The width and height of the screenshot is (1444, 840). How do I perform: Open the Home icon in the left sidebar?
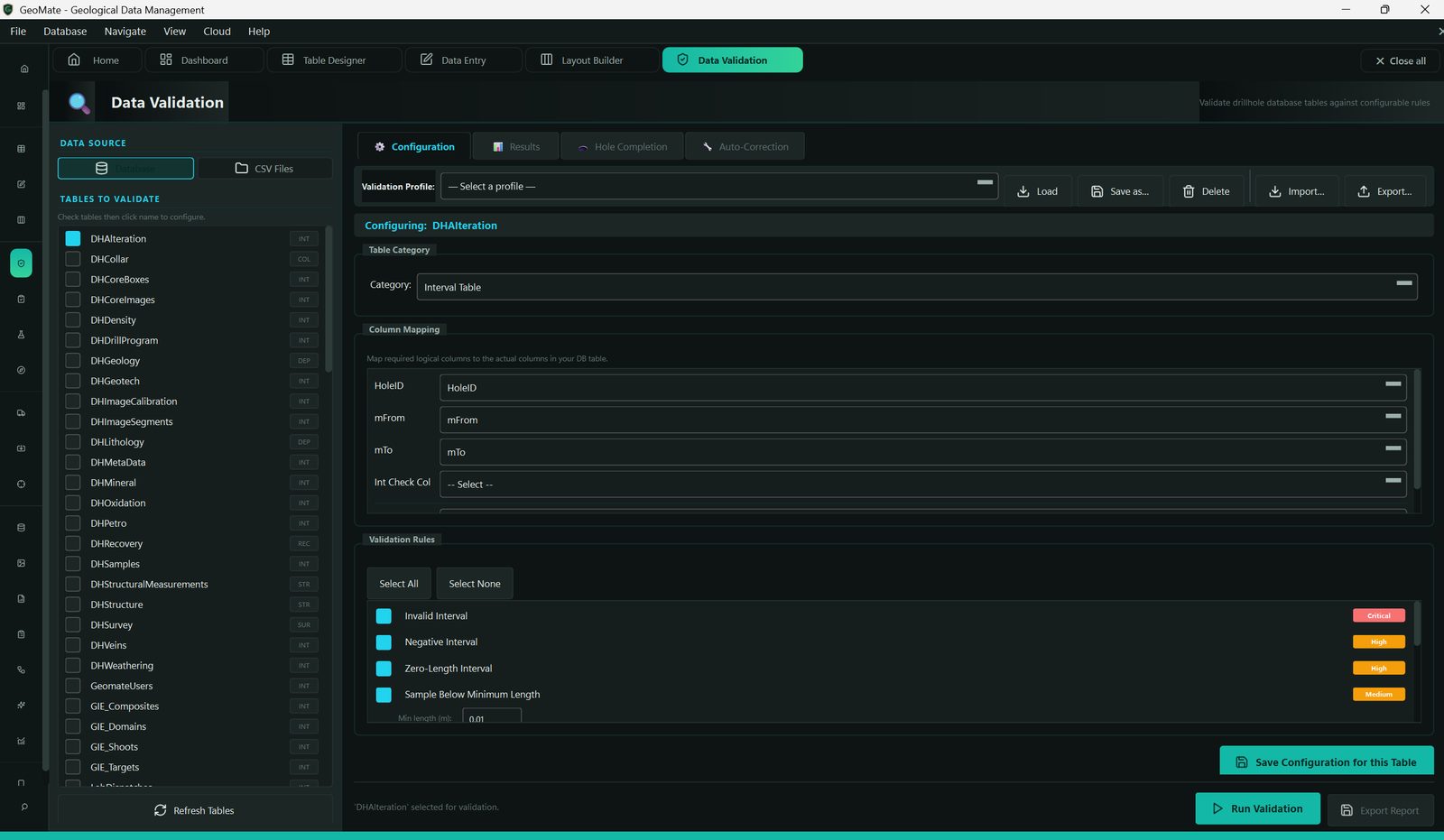pos(24,69)
